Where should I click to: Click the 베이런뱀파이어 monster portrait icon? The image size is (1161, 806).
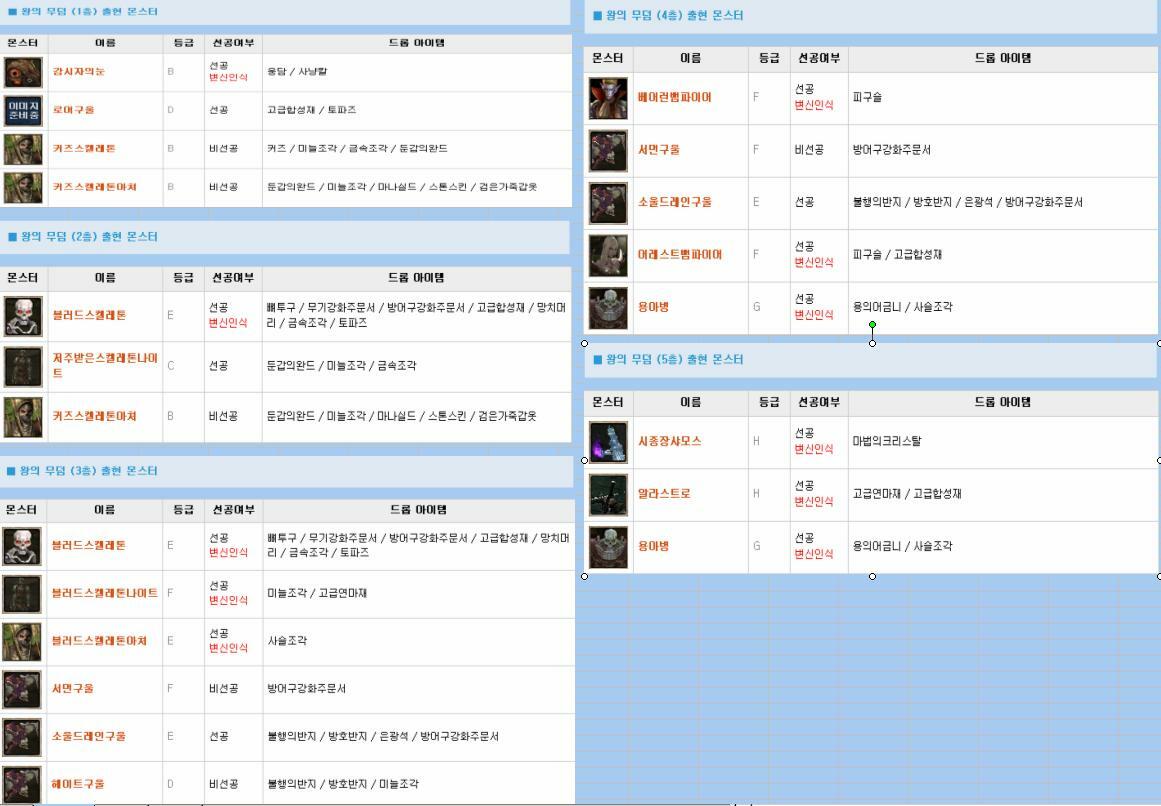pyautogui.click(x=608, y=98)
